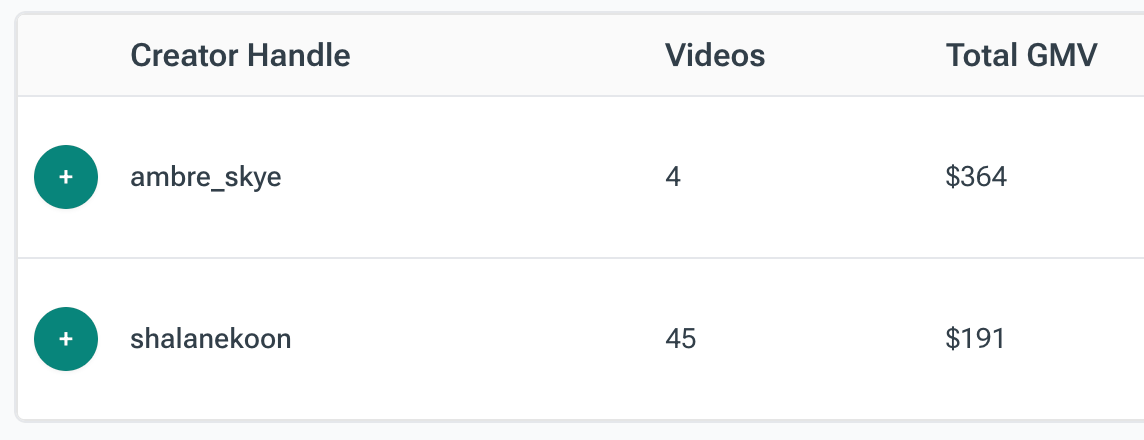
Task: Select the video count 4 cell
Action: coord(673,177)
